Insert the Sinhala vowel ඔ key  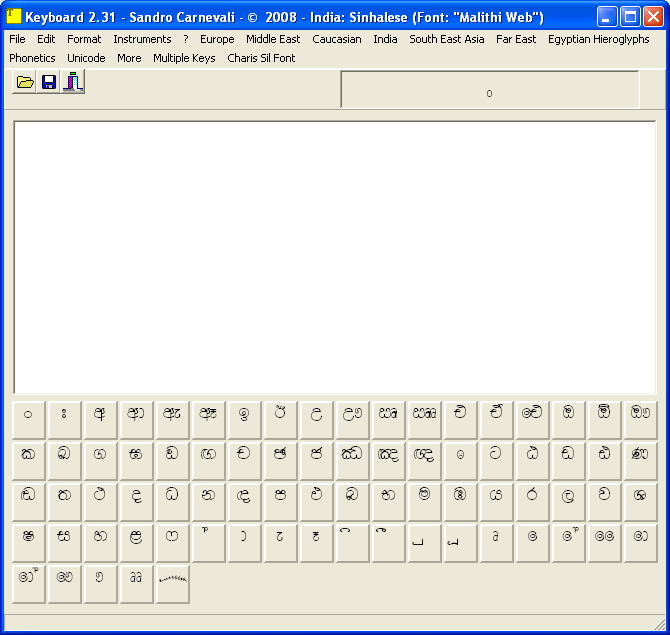click(x=567, y=420)
